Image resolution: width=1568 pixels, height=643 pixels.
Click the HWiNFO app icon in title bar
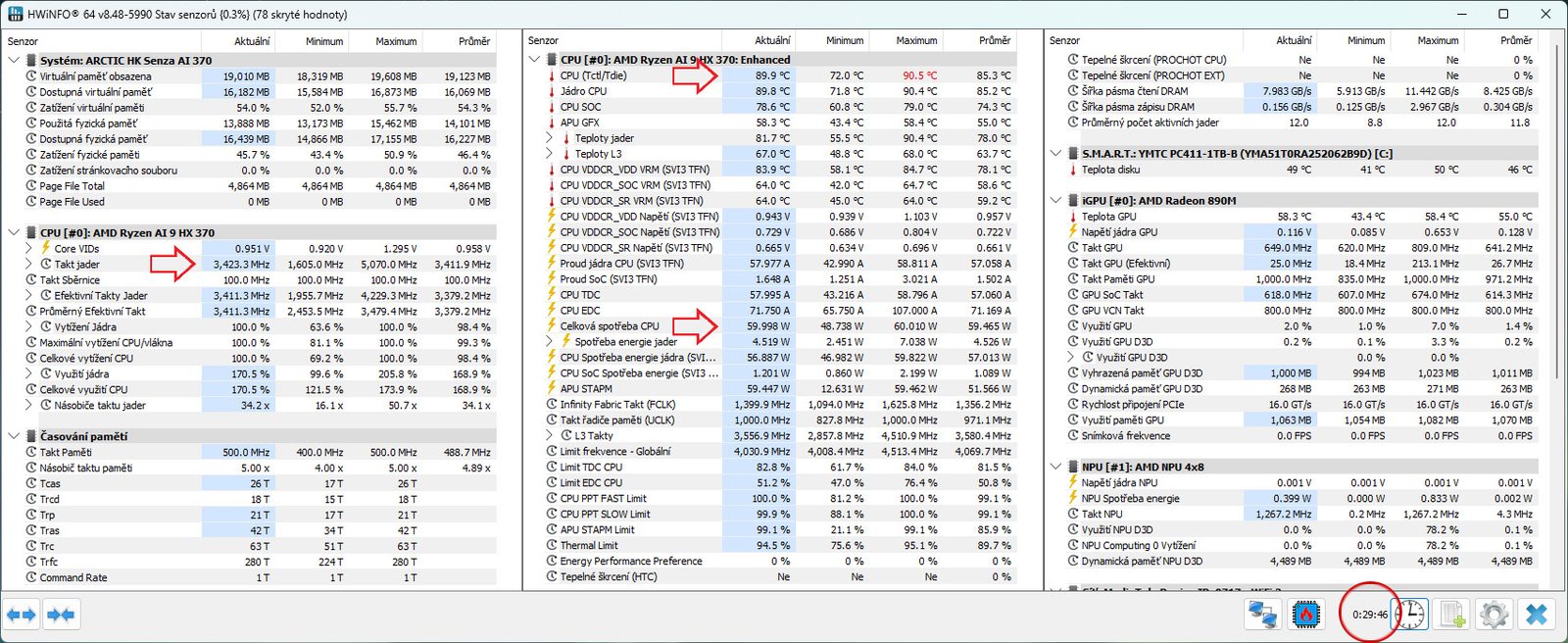pyautogui.click(x=15, y=14)
